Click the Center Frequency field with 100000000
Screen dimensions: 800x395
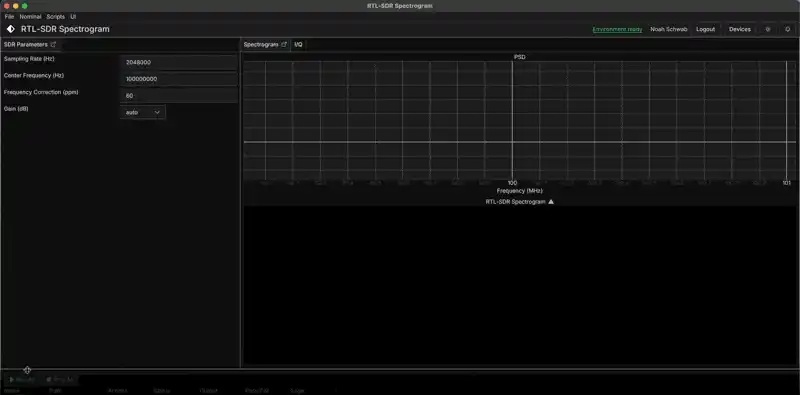[x=179, y=79]
